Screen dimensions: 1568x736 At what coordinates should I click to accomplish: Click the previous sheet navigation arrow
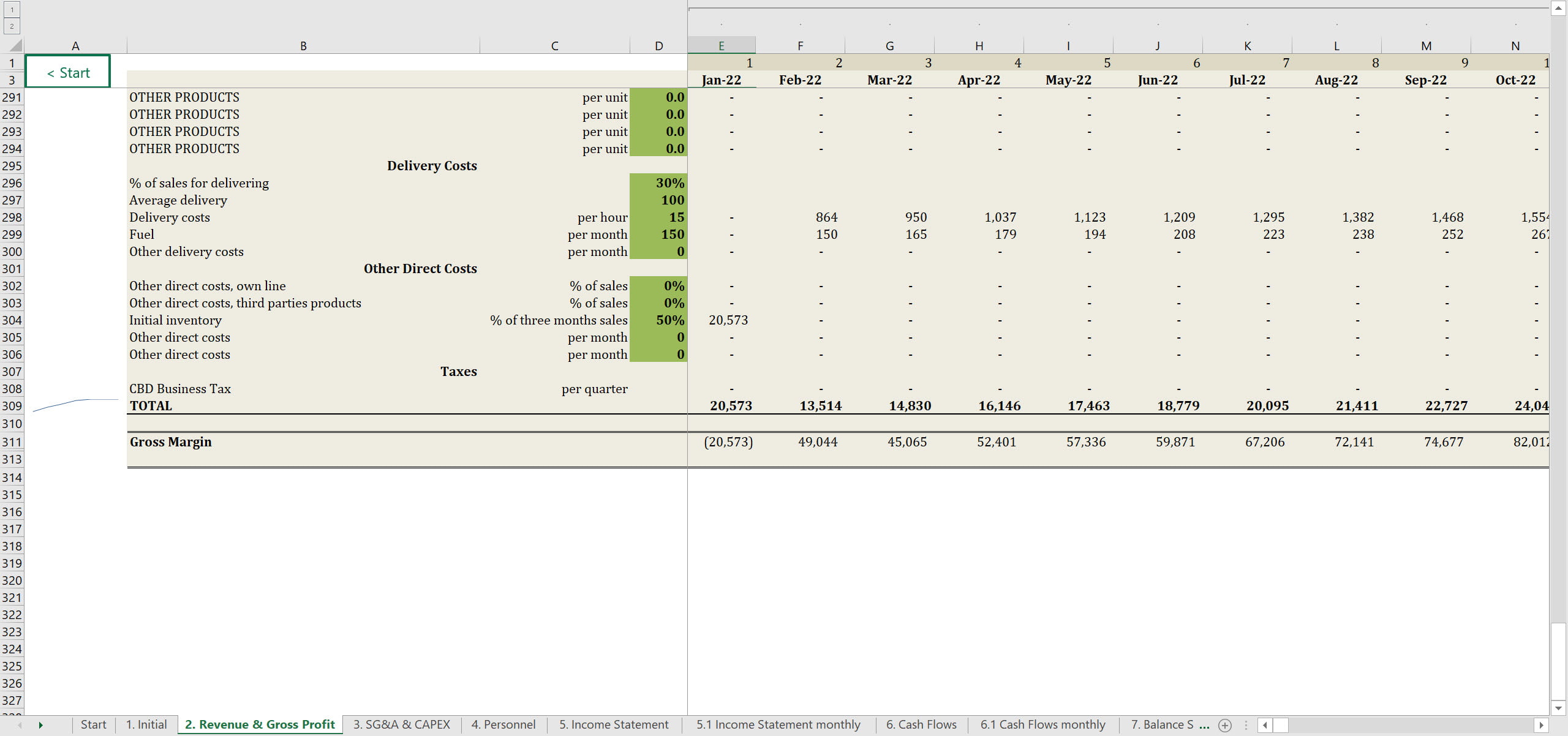tap(20, 725)
